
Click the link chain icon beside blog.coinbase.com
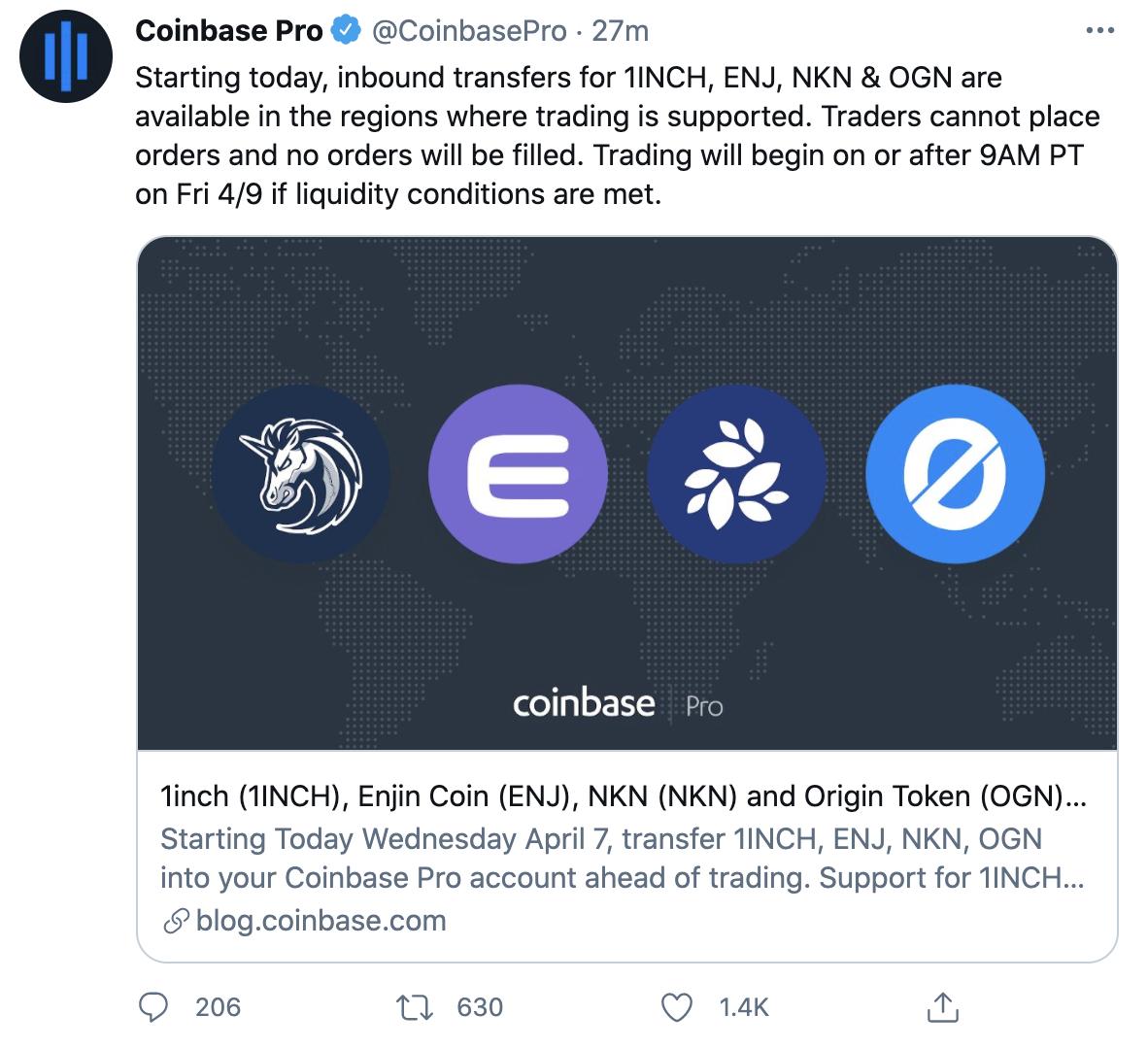click(x=176, y=920)
